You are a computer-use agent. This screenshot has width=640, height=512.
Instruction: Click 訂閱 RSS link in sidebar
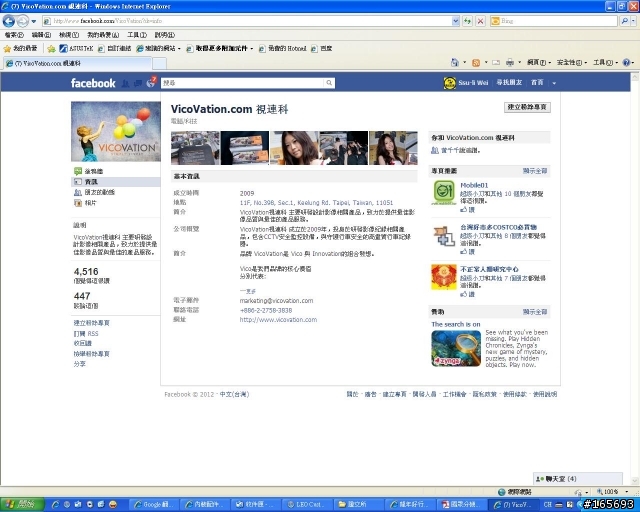click(86, 334)
